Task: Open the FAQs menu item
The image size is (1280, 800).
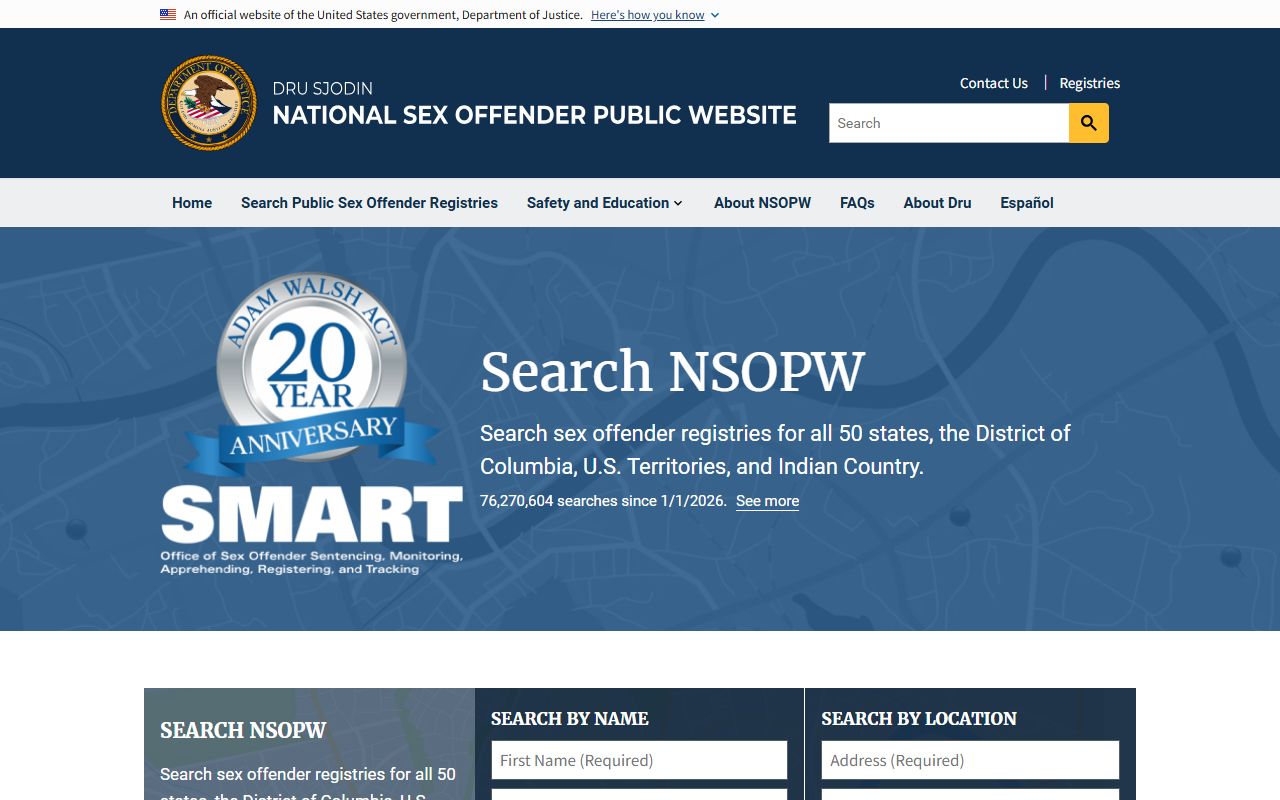Action: [x=857, y=203]
